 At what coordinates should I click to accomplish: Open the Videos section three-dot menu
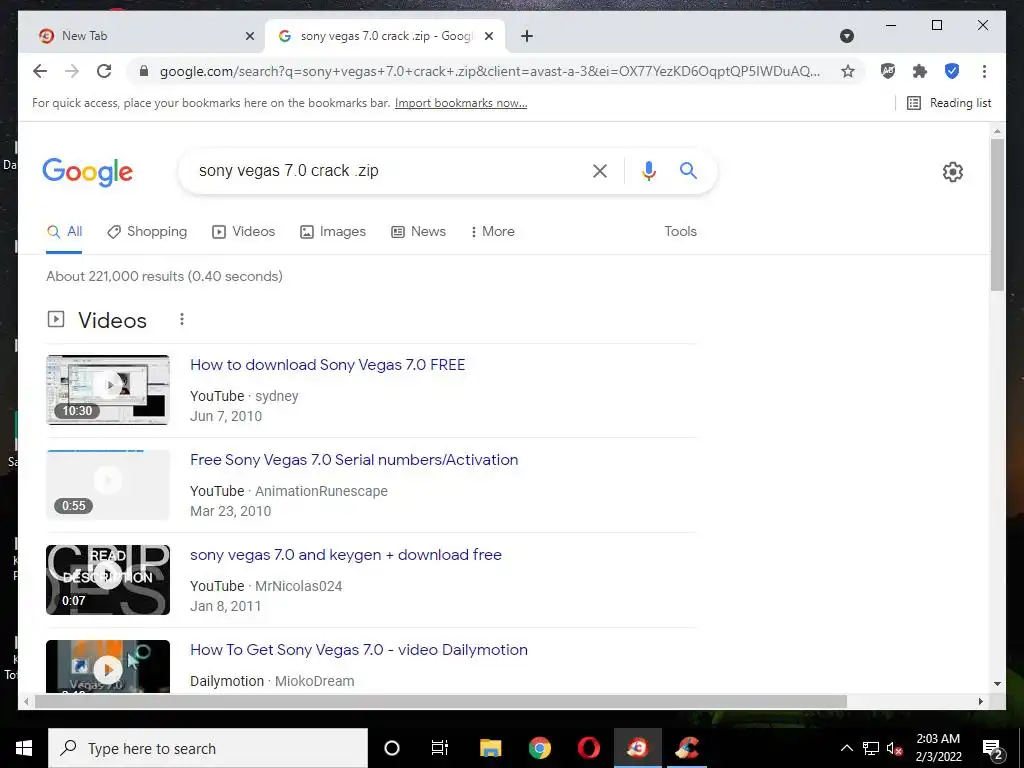182,319
